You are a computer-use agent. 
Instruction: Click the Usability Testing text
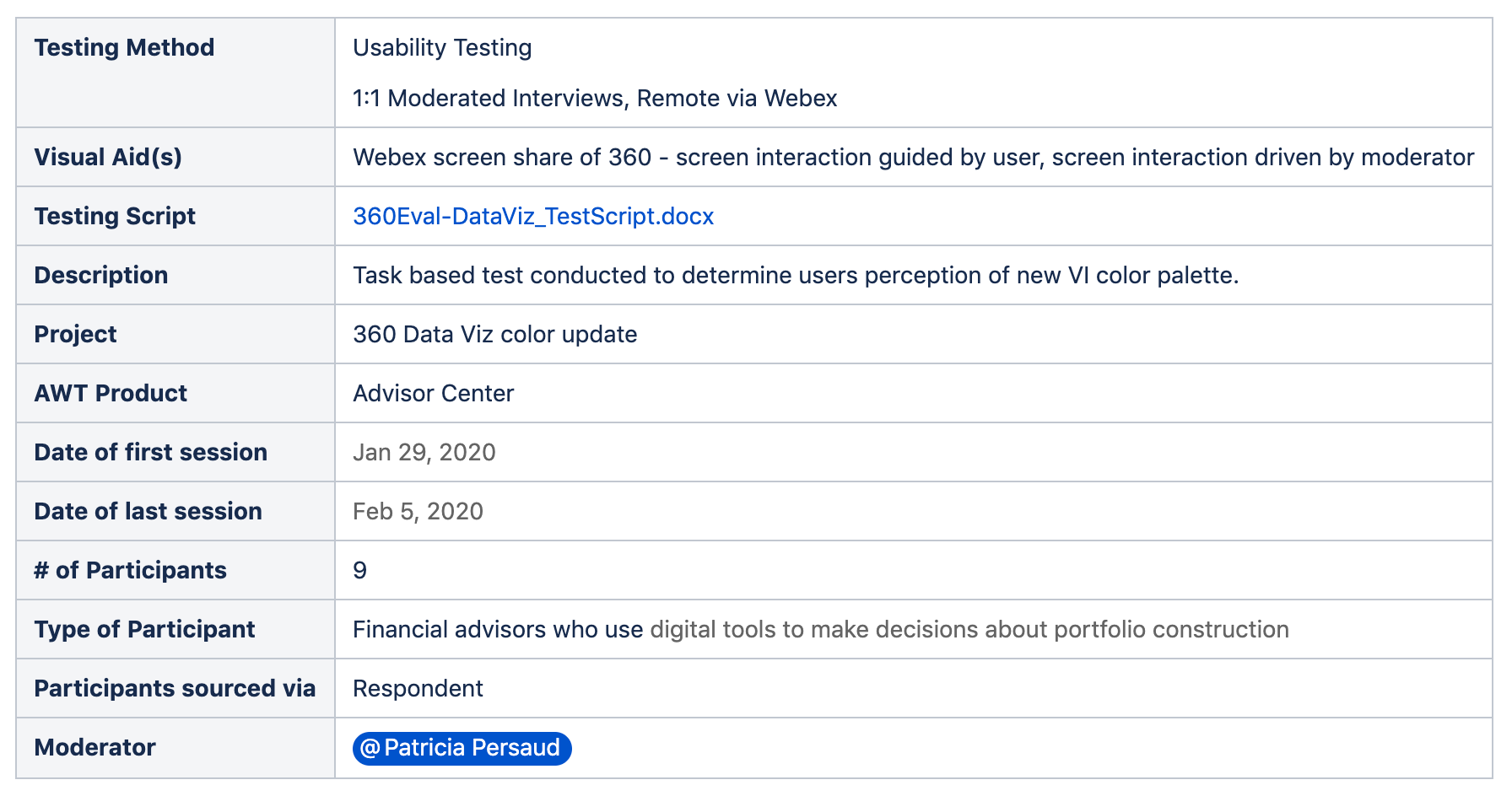click(x=442, y=48)
